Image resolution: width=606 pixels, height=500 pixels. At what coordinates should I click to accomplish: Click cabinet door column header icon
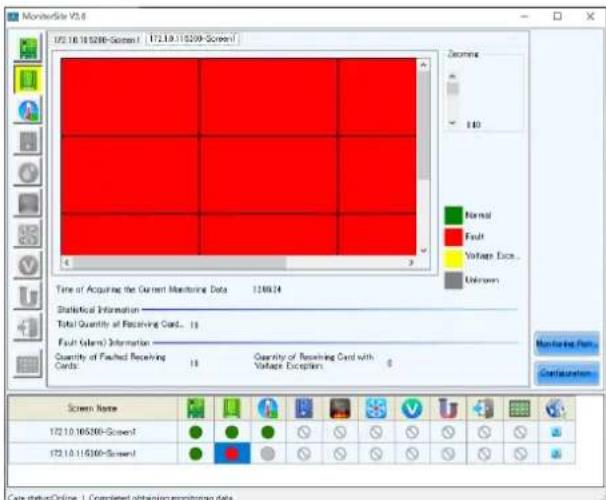[484, 408]
